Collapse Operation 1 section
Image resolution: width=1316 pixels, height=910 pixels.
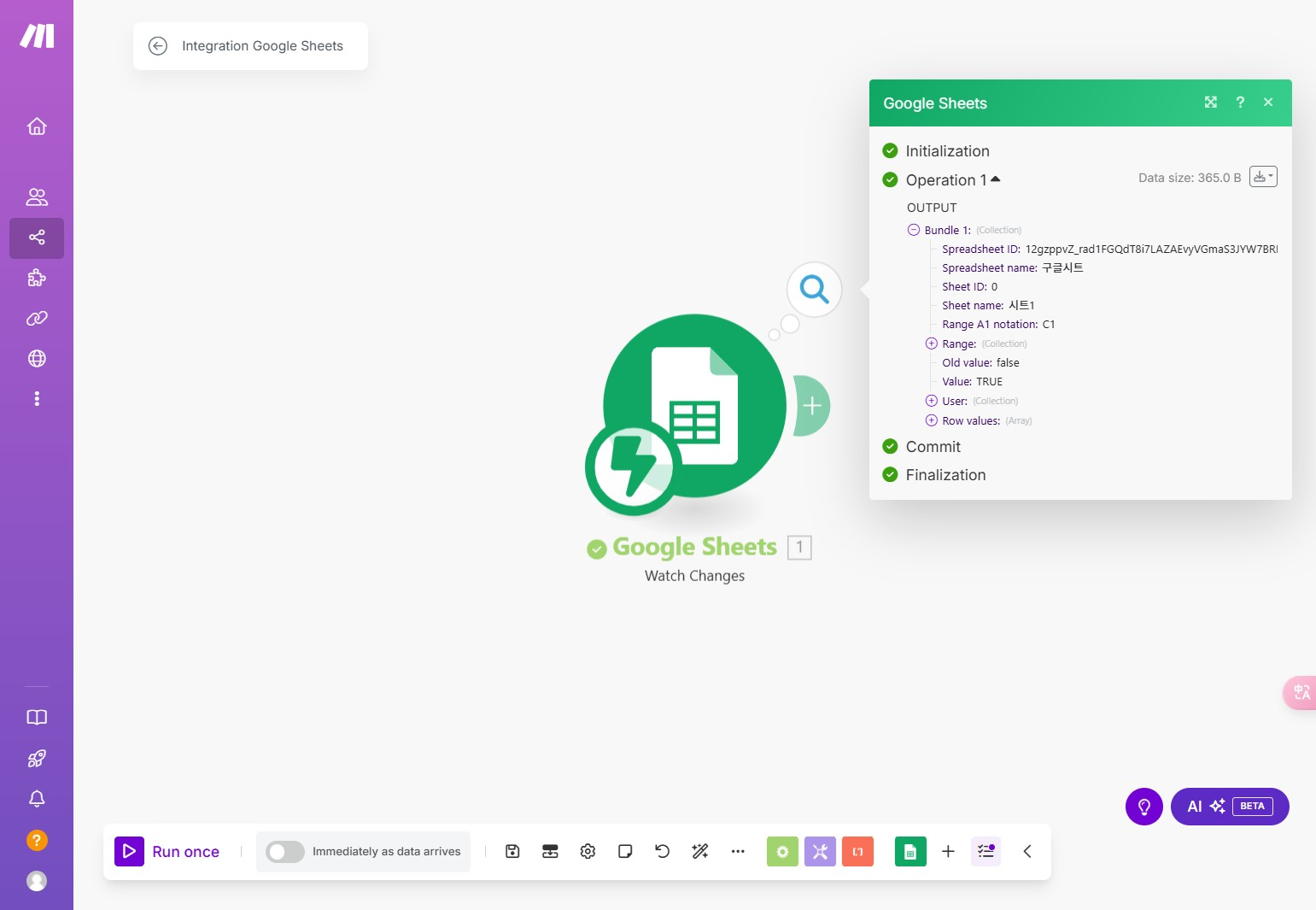(x=953, y=180)
